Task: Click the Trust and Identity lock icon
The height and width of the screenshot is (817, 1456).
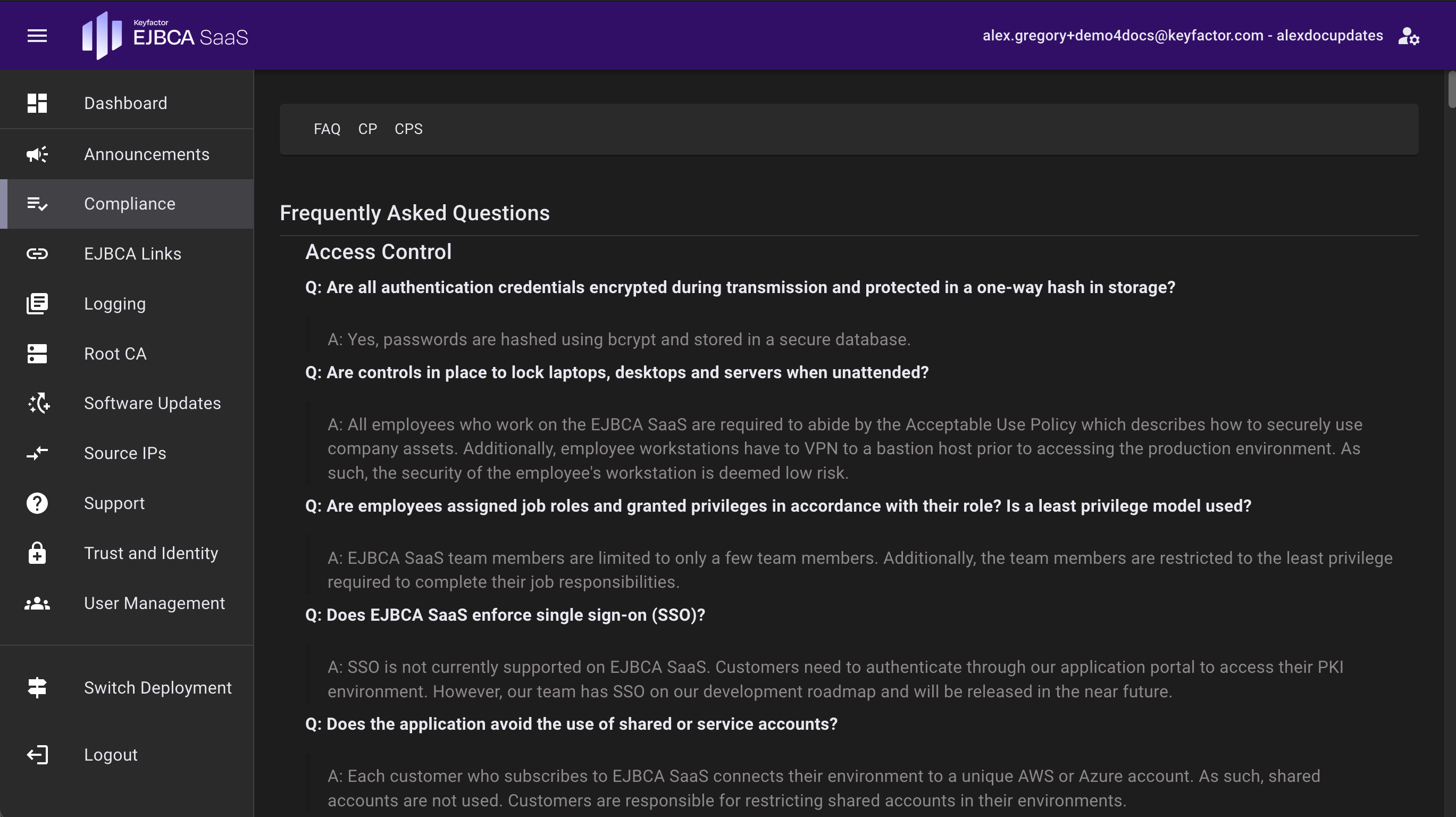Action: click(37, 553)
